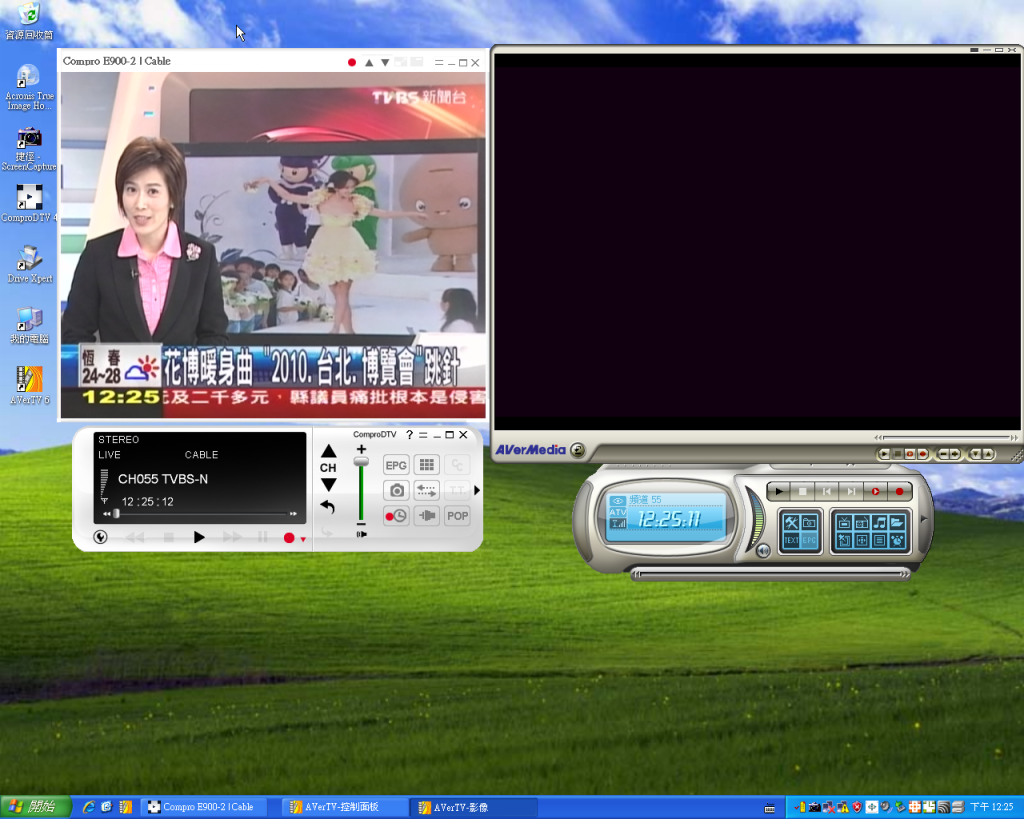Click the channel list icon in AVerTV panel
Screen dimensions: 1024x819
coord(879,540)
